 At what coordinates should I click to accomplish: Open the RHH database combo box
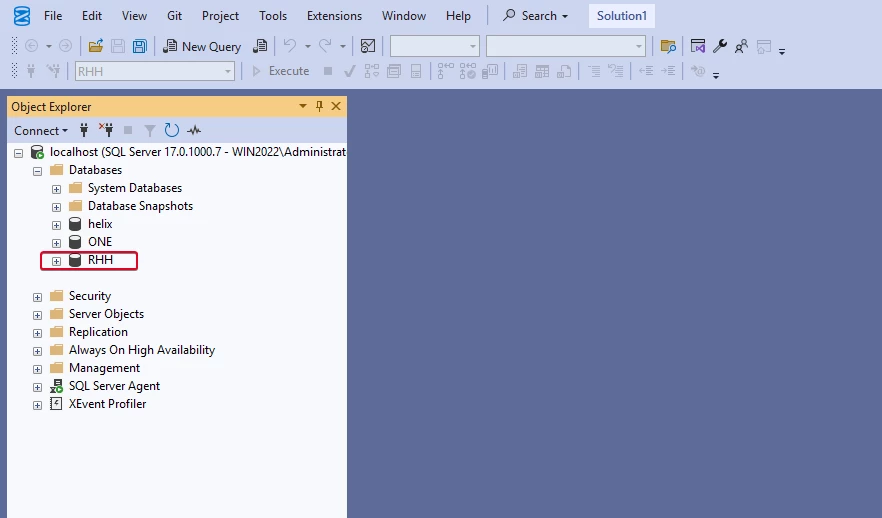point(155,71)
